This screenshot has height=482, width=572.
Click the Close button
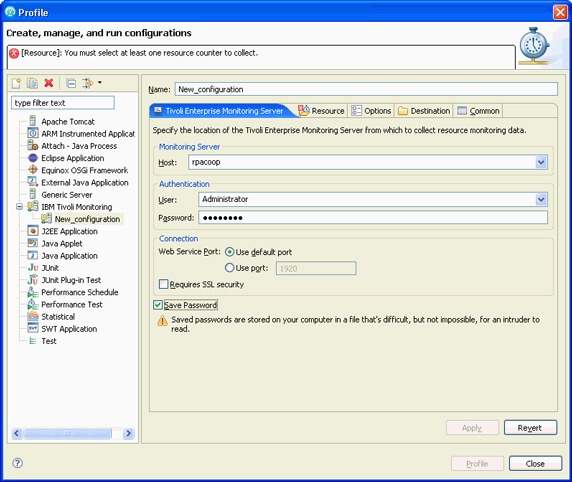pos(535,463)
